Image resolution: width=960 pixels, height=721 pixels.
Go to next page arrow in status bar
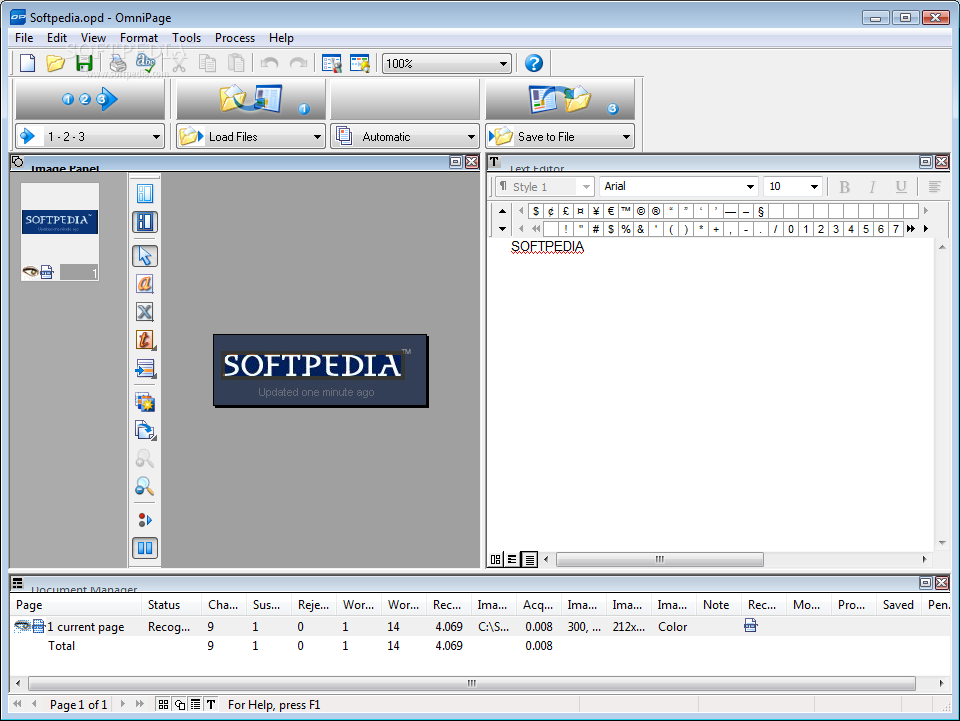click(122, 704)
